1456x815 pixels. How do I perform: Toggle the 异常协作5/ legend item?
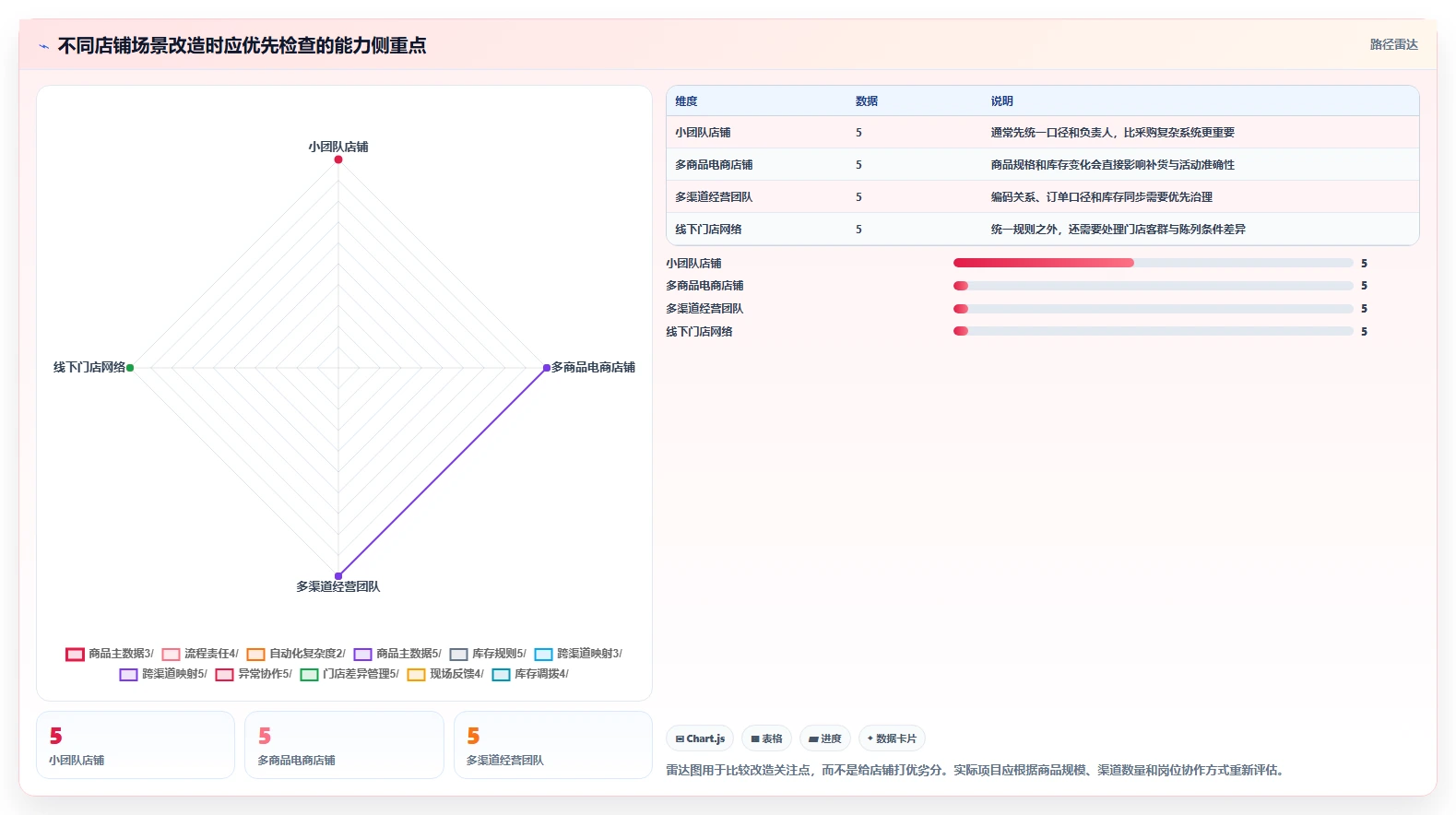tap(254, 675)
